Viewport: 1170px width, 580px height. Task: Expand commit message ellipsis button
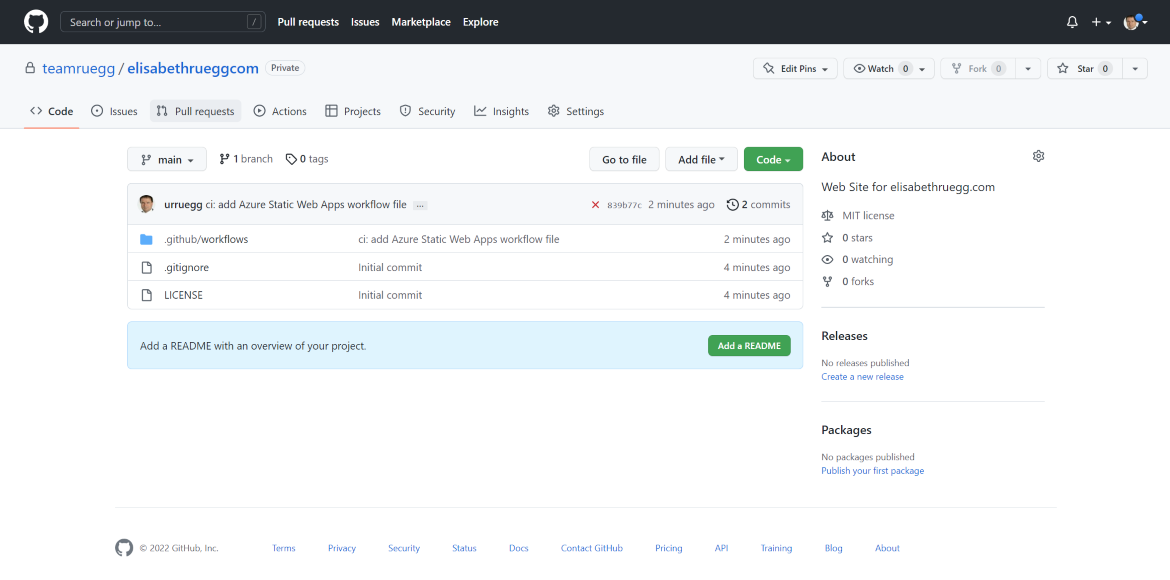[420, 205]
